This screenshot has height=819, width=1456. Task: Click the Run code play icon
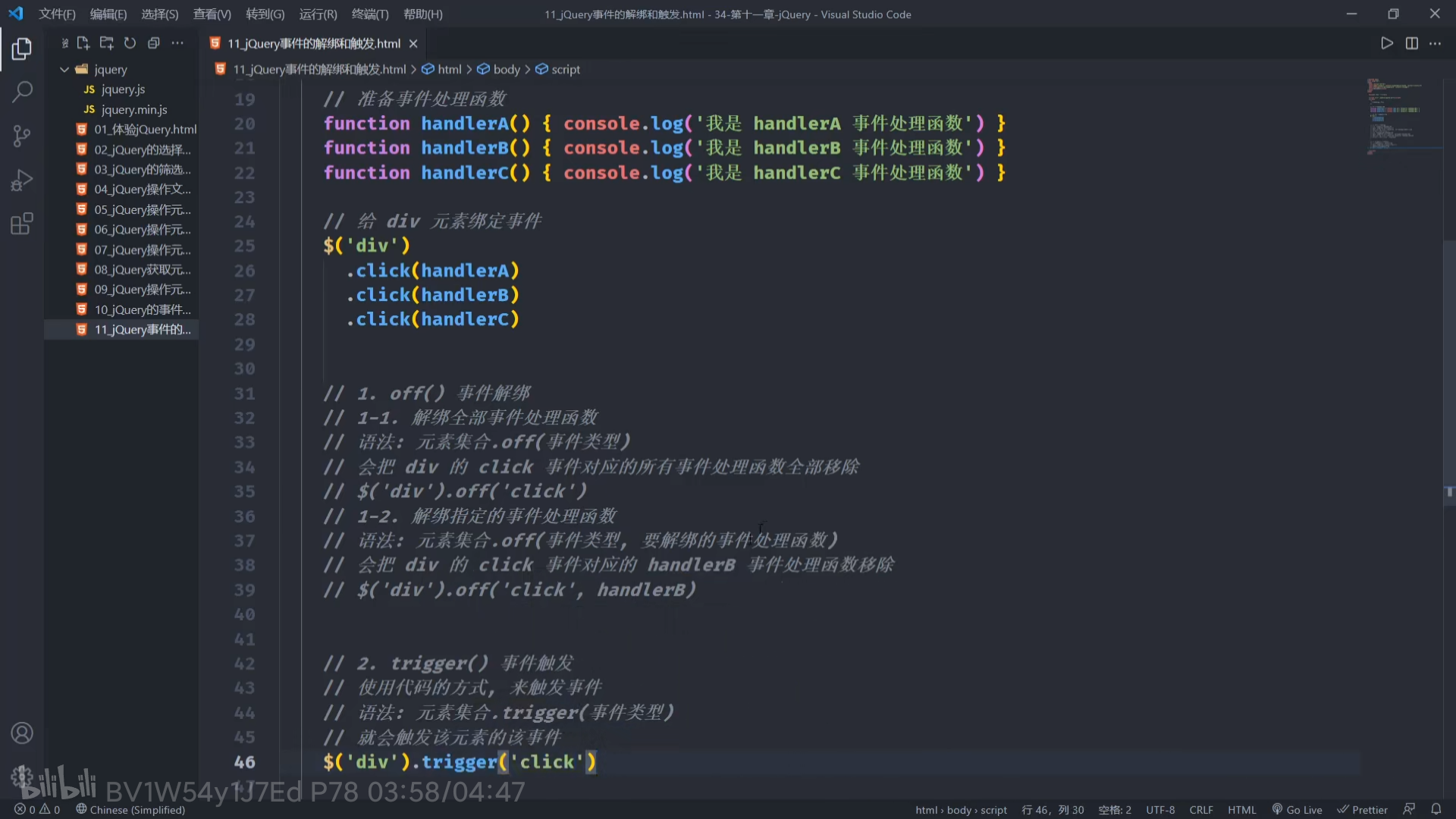(x=1387, y=43)
